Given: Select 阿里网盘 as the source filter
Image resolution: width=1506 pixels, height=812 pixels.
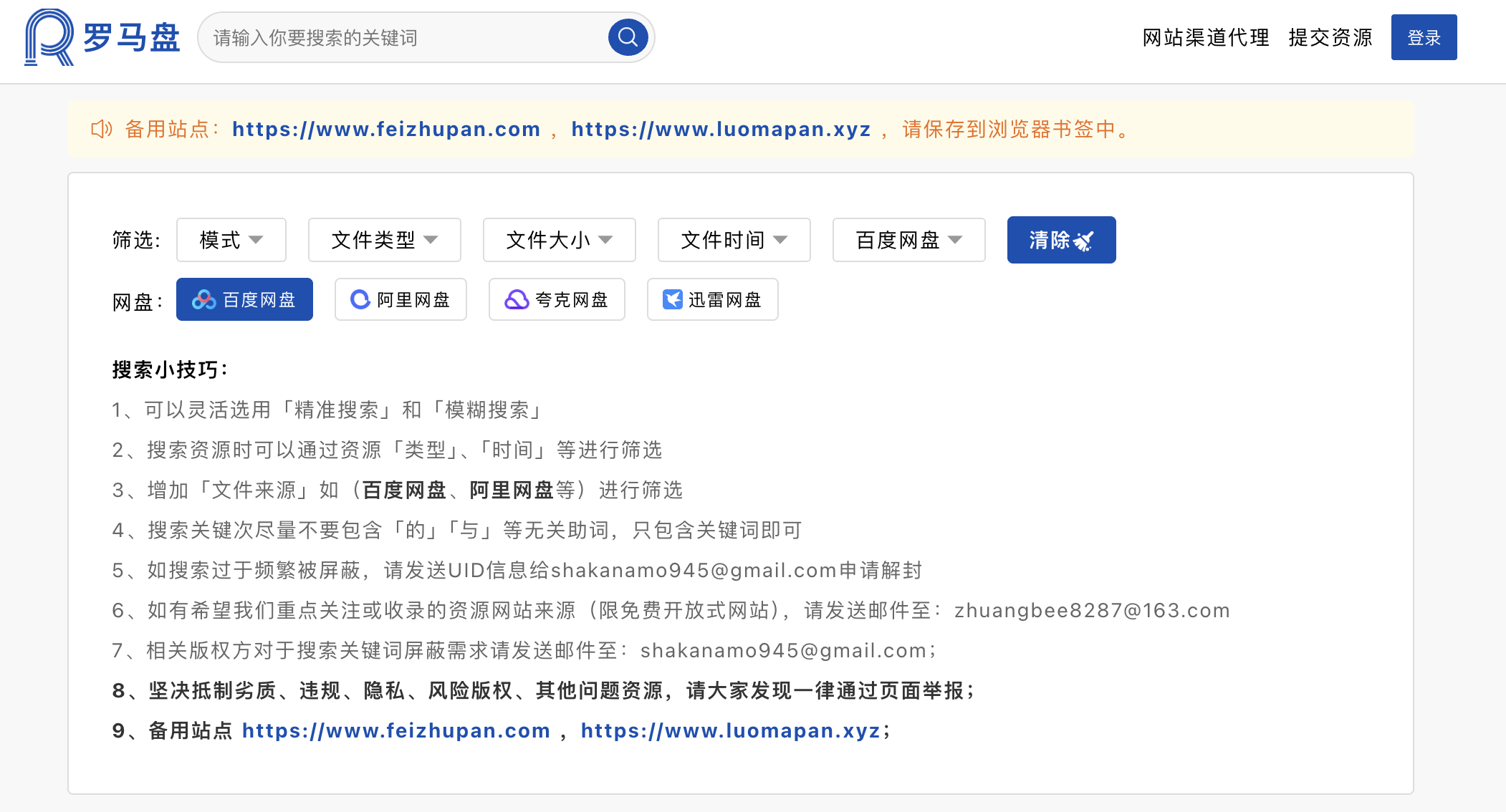Looking at the screenshot, I should click(x=401, y=299).
